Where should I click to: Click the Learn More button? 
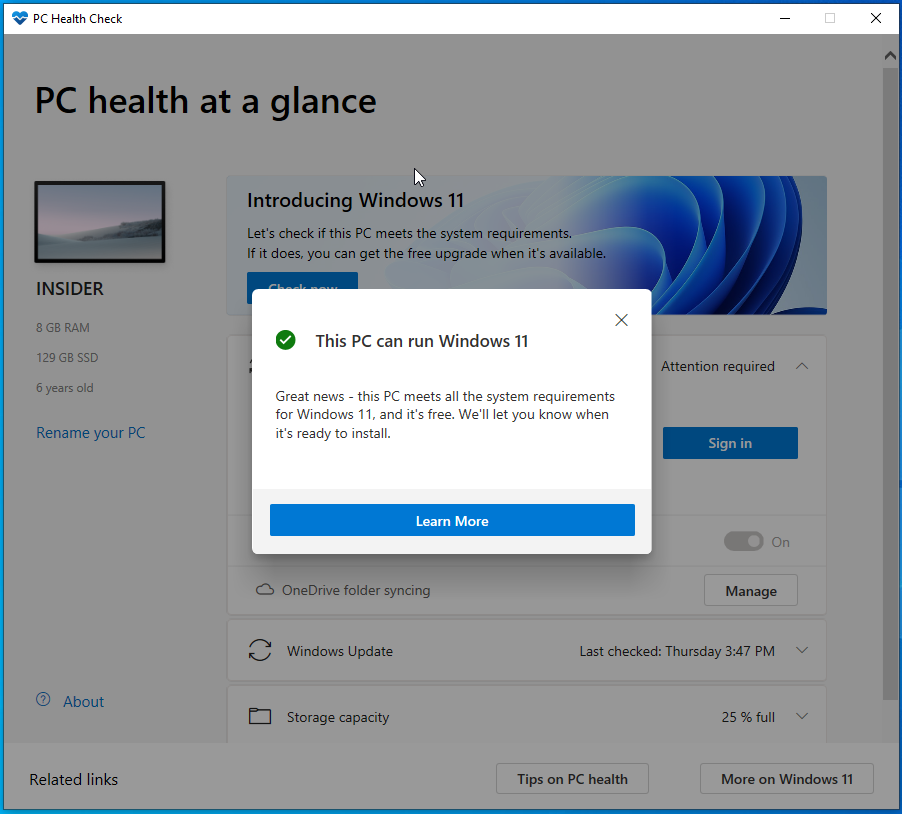[x=452, y=520]
